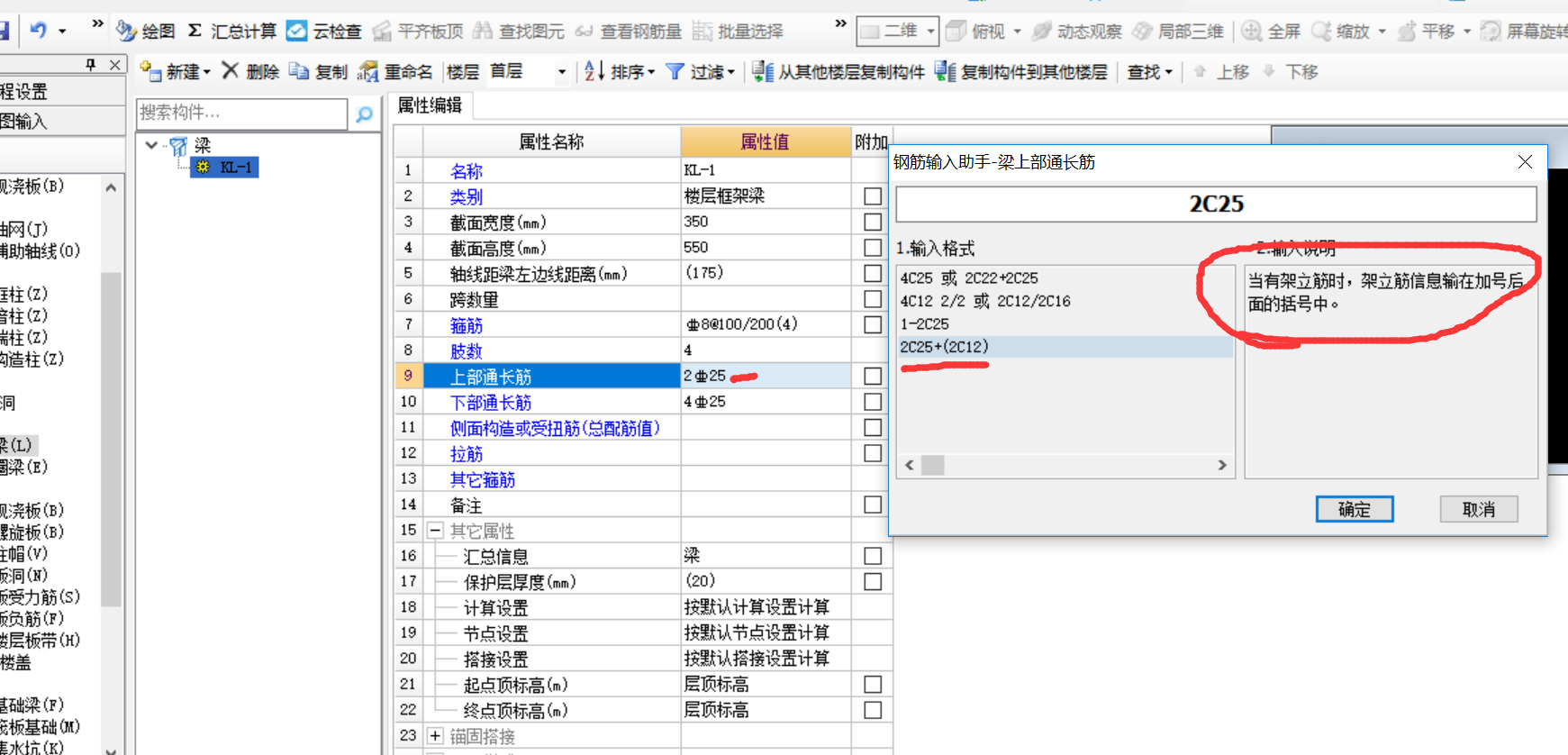The height and width of the screenshot is (755, 1568).
Task: Click 删除 delete component icon
Action: [x=231, y=70]
